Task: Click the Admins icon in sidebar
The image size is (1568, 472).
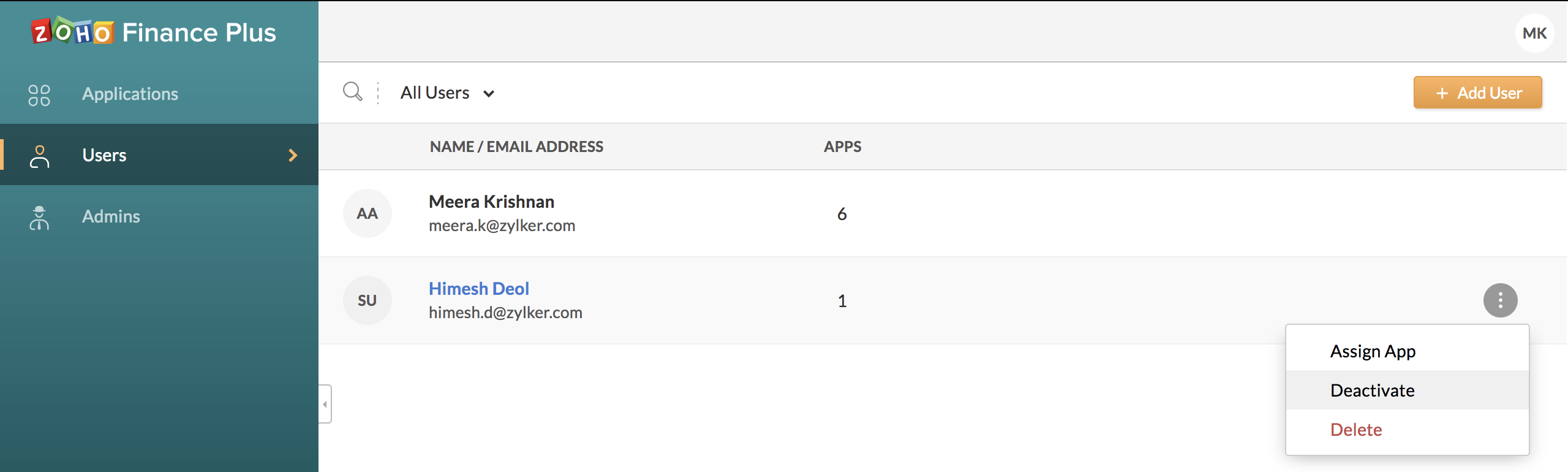Action: coord(39,217)
